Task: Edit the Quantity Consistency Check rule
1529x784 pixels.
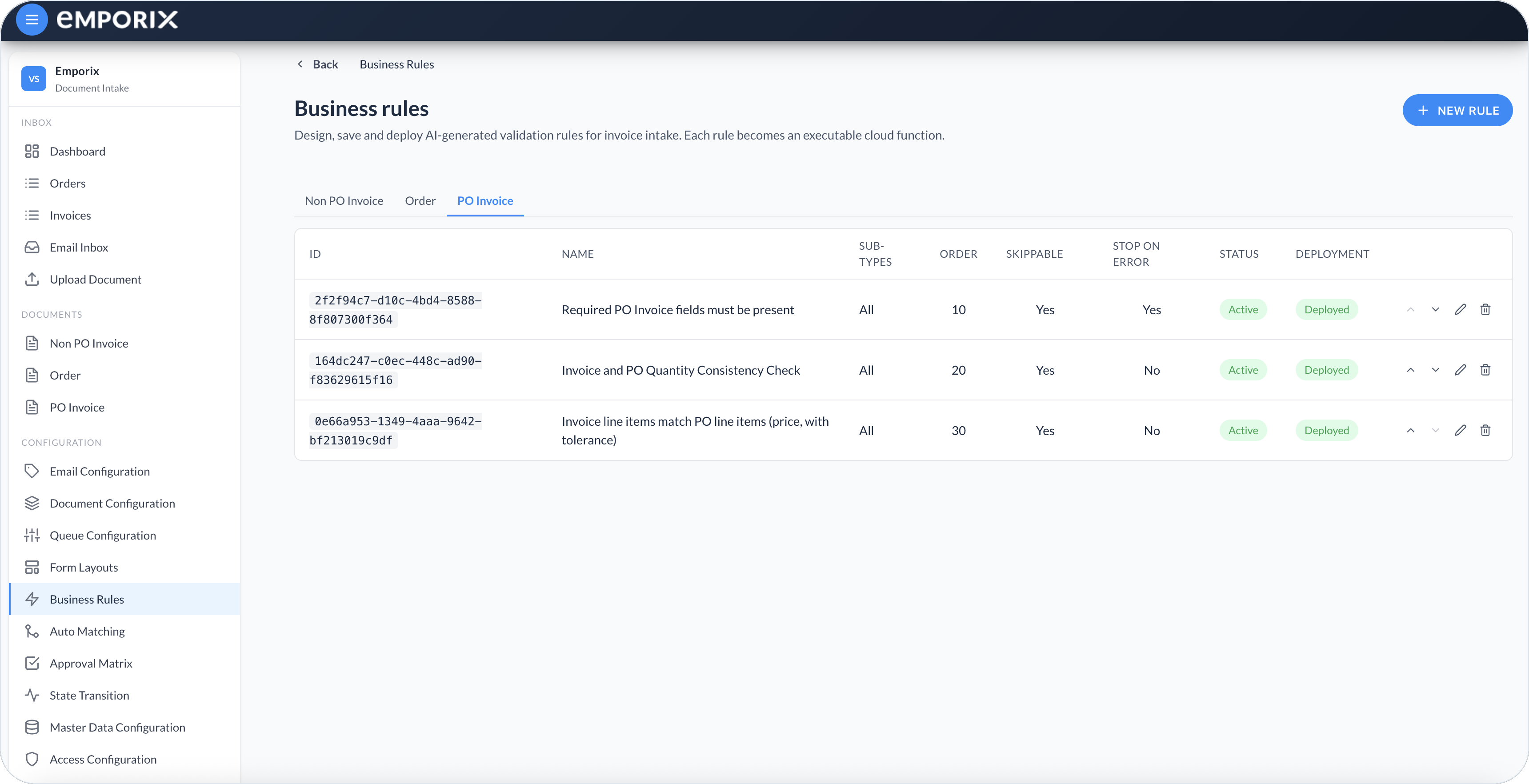Action: (x=1460, y=370)
